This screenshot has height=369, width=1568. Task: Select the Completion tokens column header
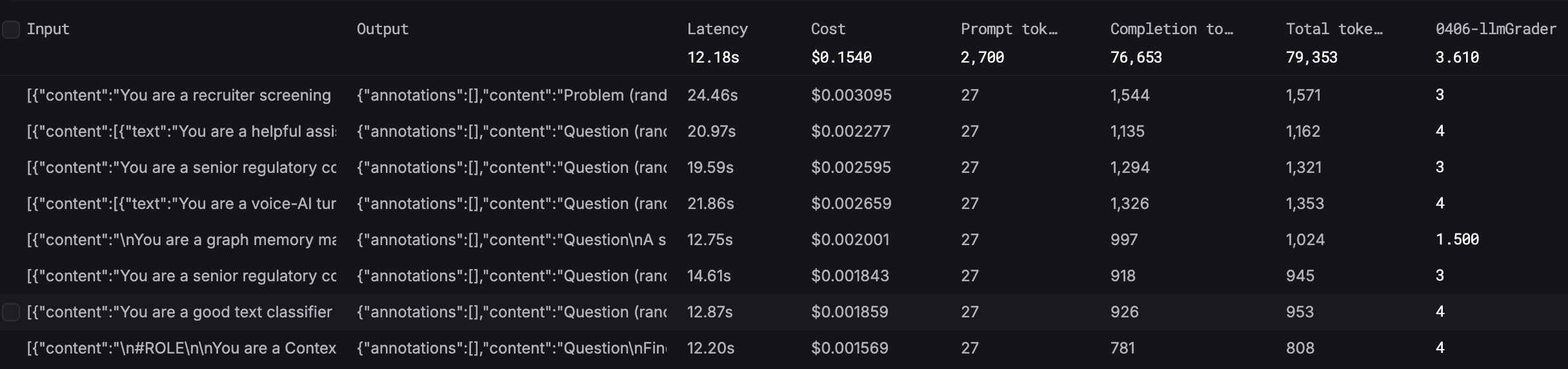(x=1171, y=29)
